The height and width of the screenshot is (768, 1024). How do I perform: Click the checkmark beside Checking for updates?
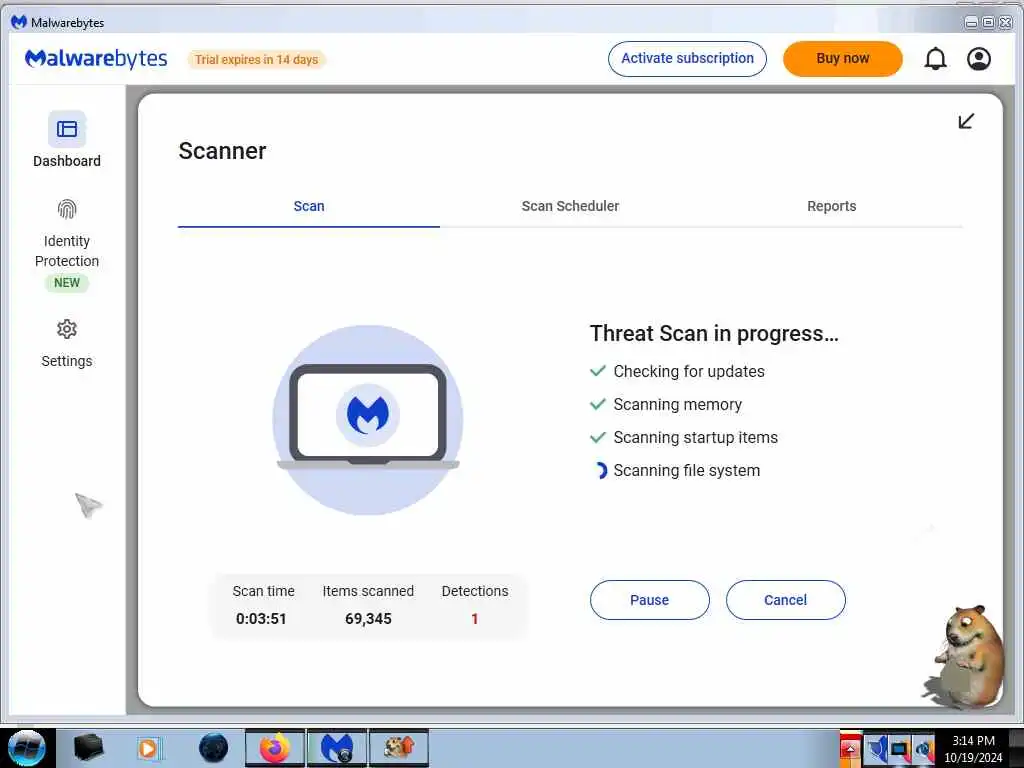598,371
